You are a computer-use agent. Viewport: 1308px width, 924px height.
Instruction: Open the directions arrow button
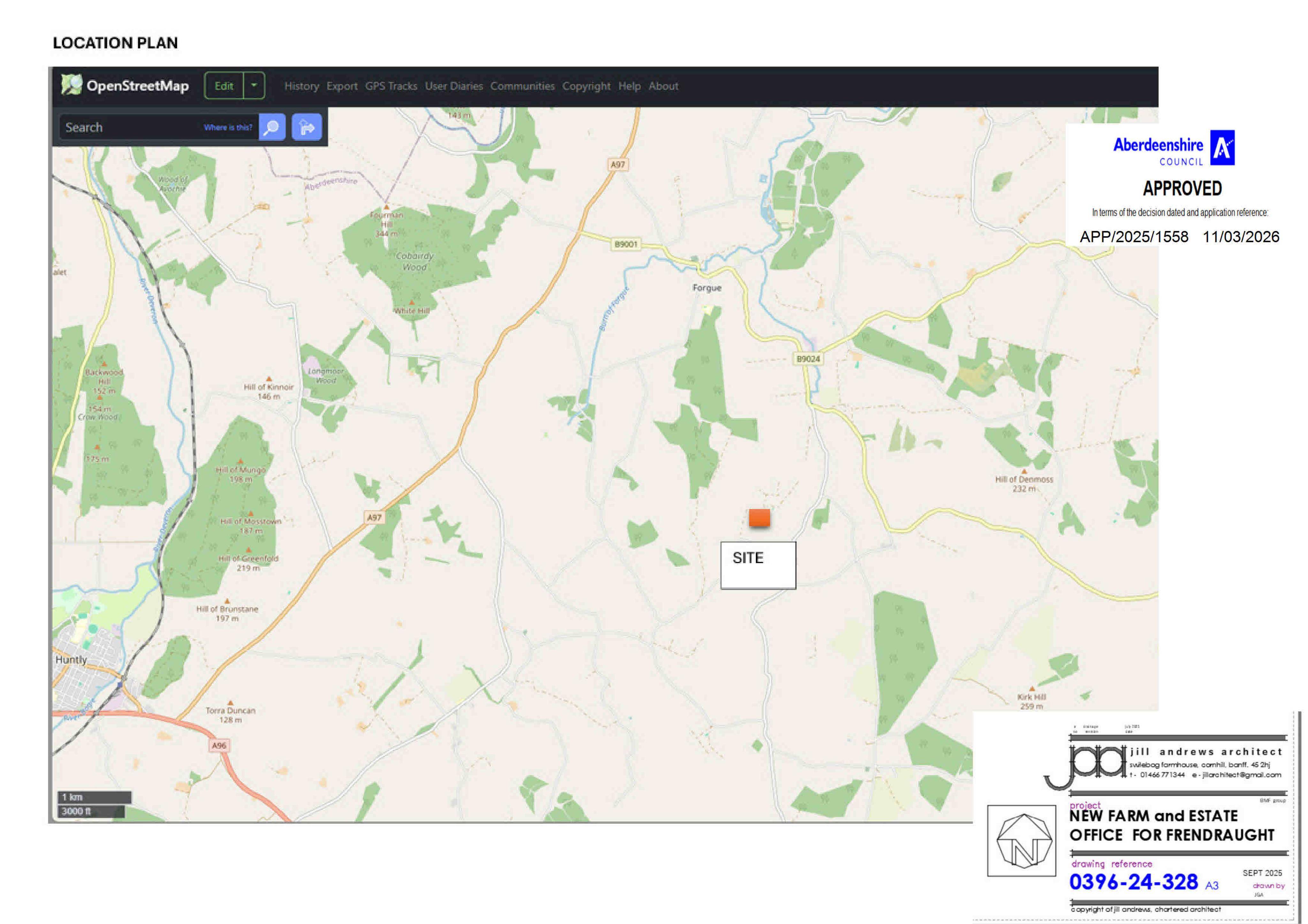[x=307, y=127]
